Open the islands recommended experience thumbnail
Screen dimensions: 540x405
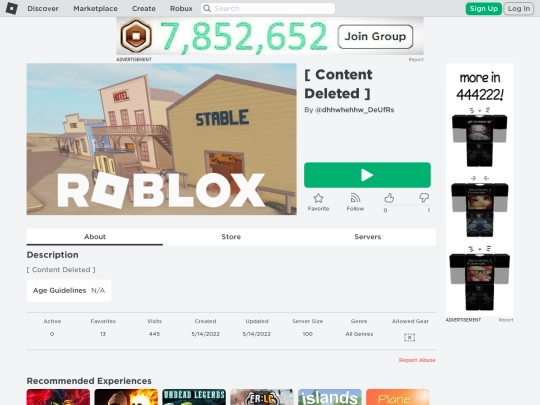point(330,397)
